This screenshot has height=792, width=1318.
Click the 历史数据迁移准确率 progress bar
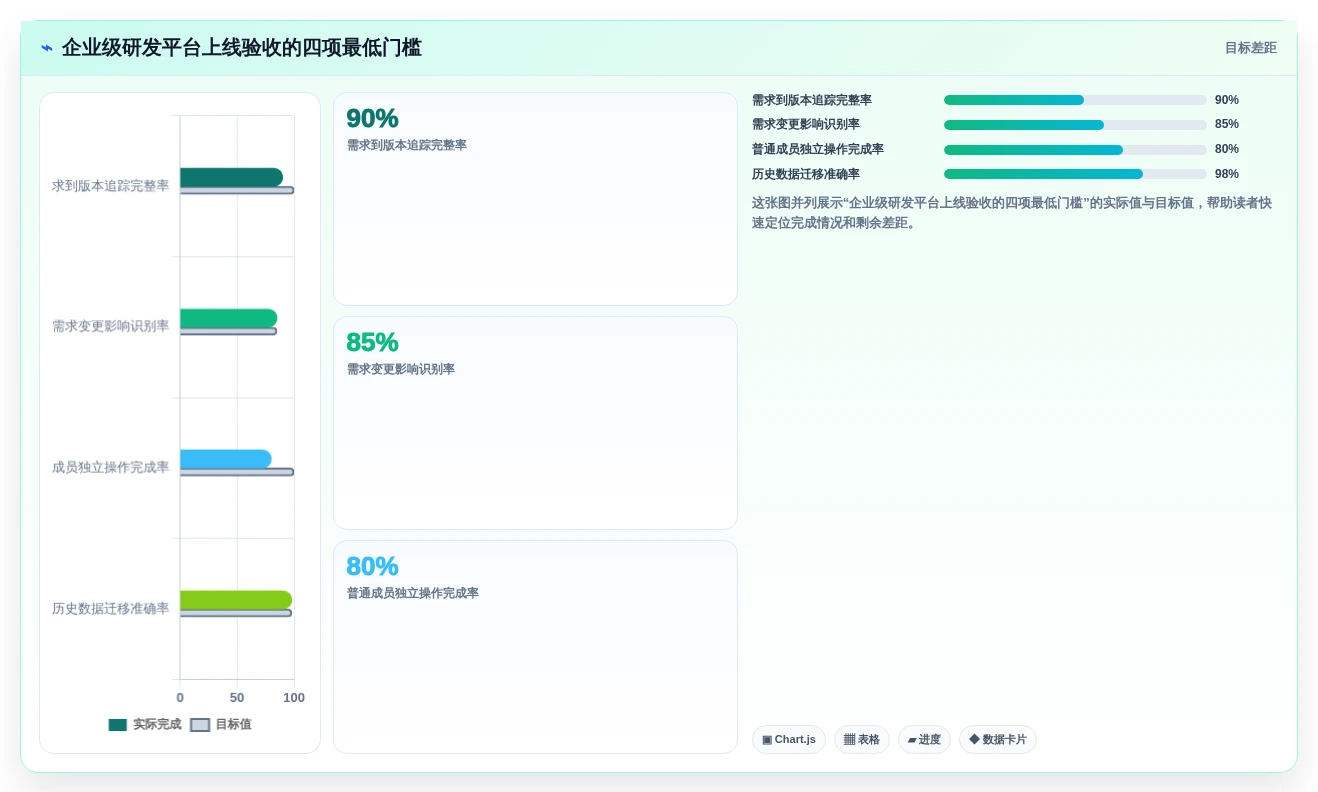(x=1075, y=174)
